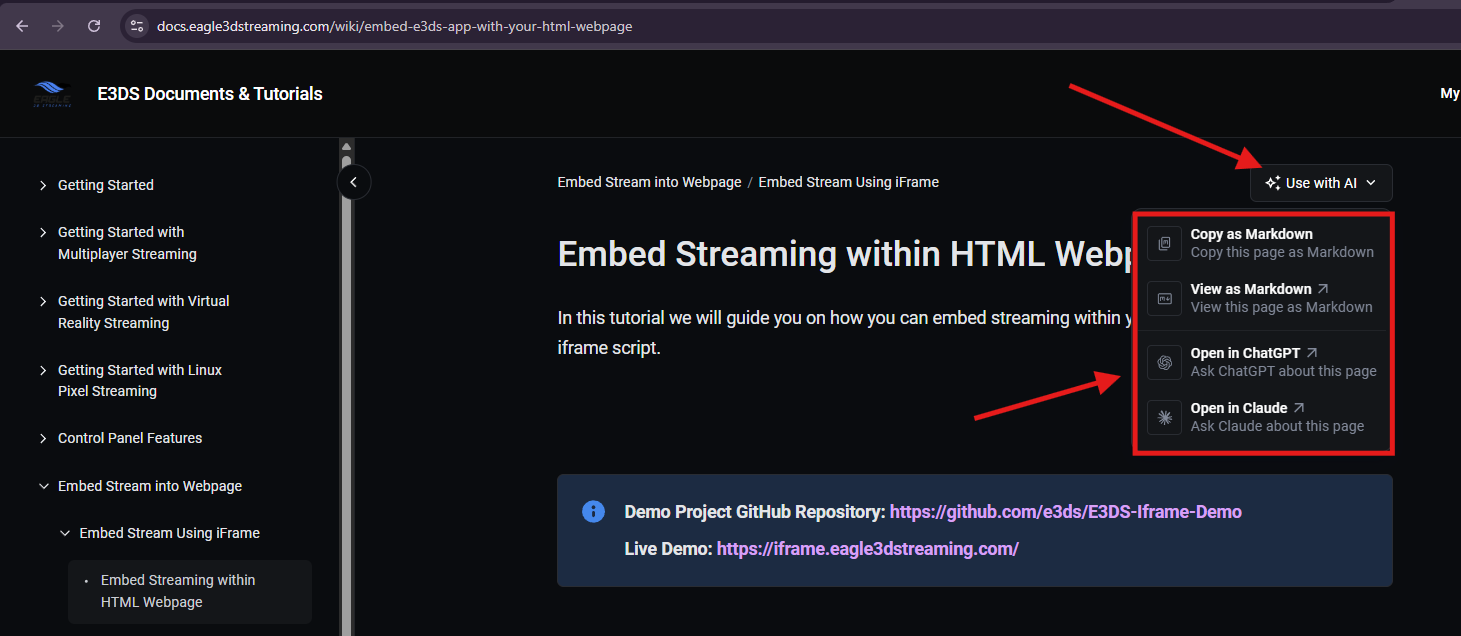Image resolution: width=1461 pixels, height=636 pixels.
Task: Click Embed Stream into Webpage breadcrumb
Action: (x=649, y=182)
